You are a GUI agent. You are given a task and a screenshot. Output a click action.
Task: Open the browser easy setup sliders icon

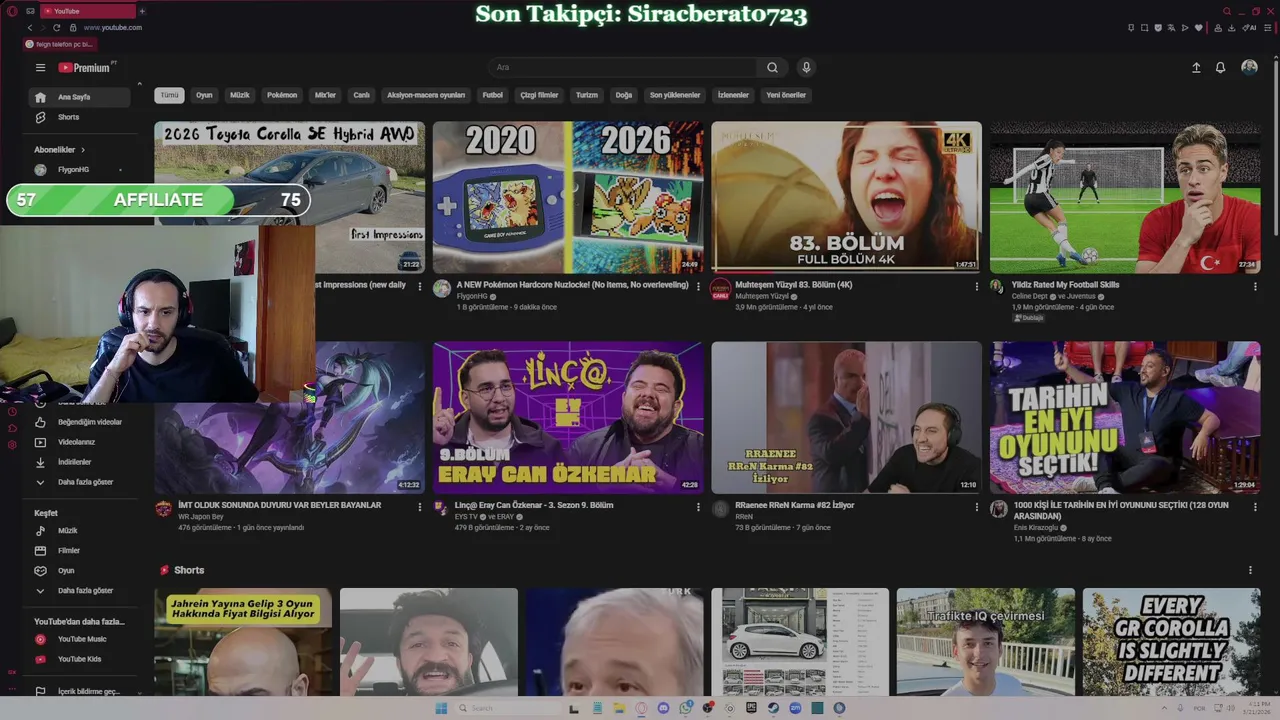(x=1267, y=27)
